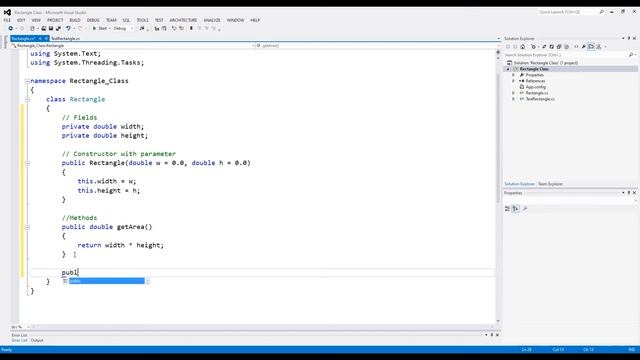Open the PROJECT menu
Image resolution: width=640 pixels, height=360 pixels.
pos(55,20)
